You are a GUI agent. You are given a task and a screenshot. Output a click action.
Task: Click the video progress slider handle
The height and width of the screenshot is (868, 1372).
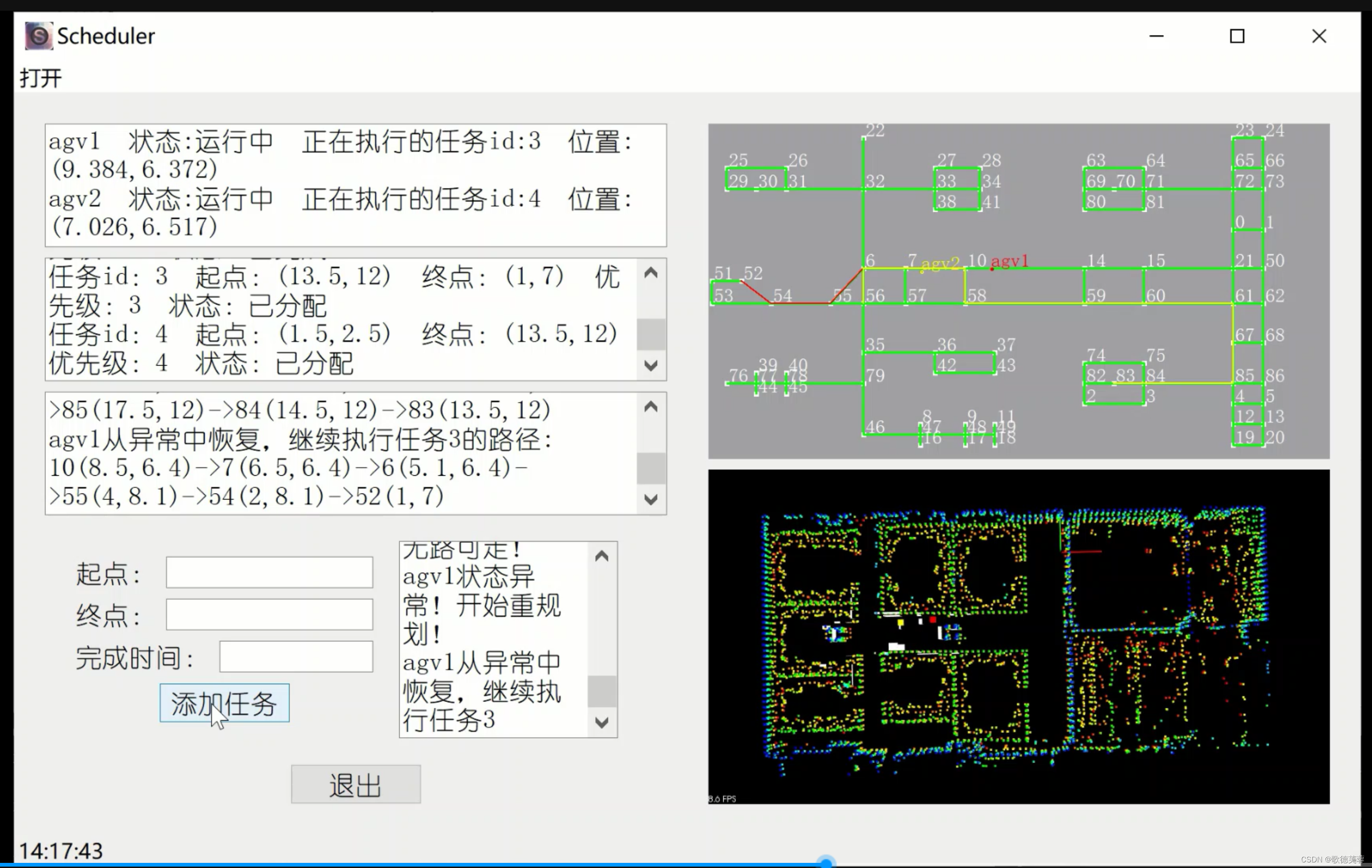[x=825, y=862]
